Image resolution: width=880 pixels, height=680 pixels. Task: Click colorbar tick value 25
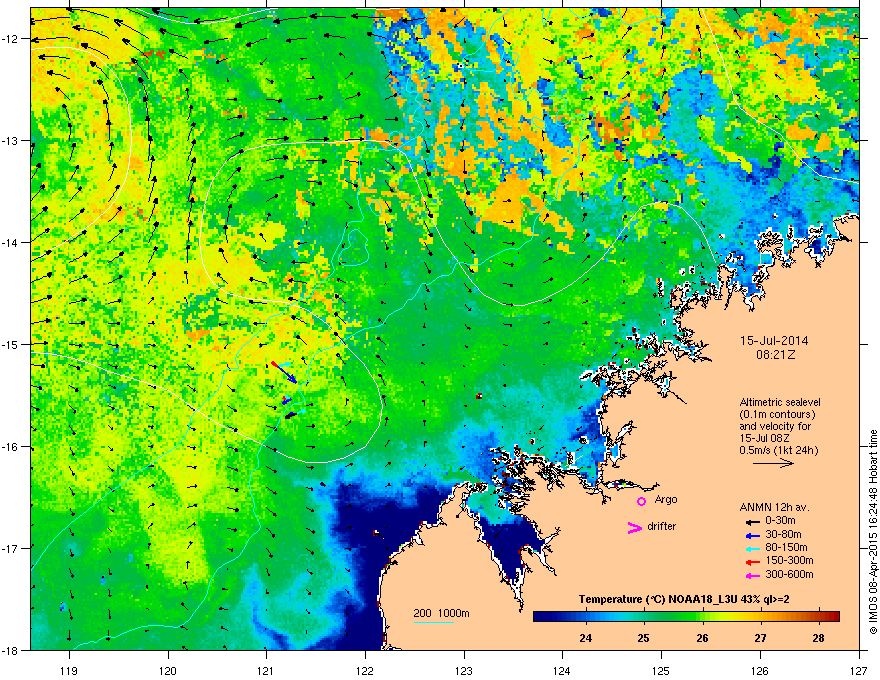tap(644, 638)
